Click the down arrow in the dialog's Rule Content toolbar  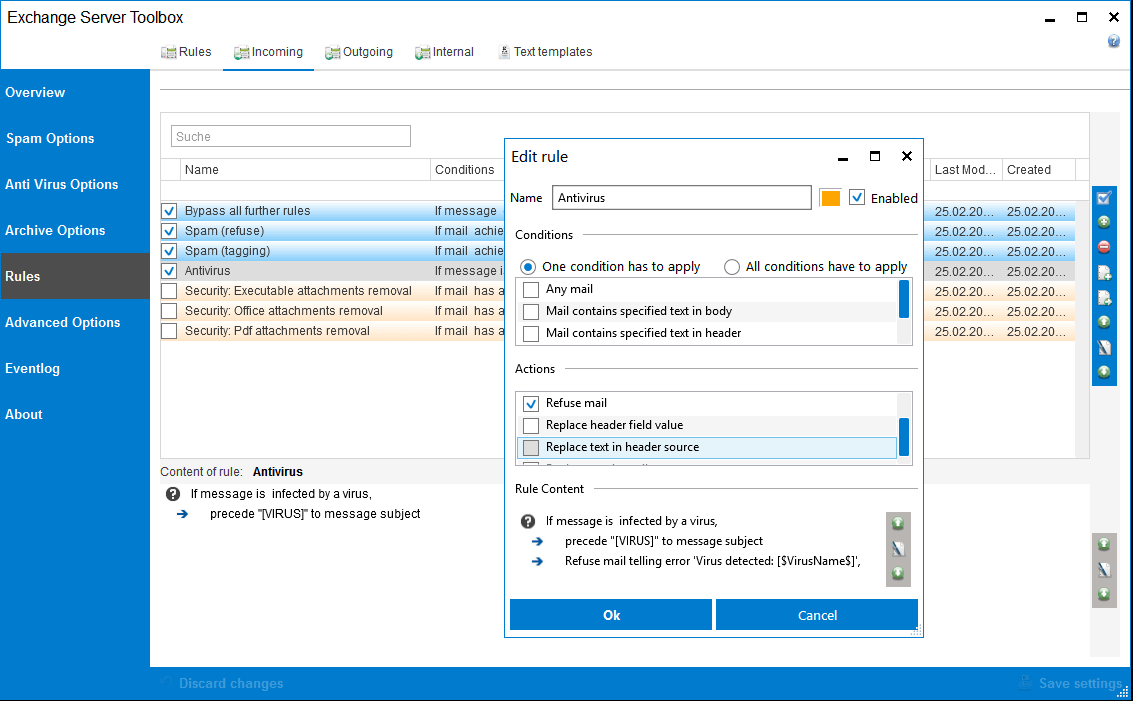tap(898, 573)
